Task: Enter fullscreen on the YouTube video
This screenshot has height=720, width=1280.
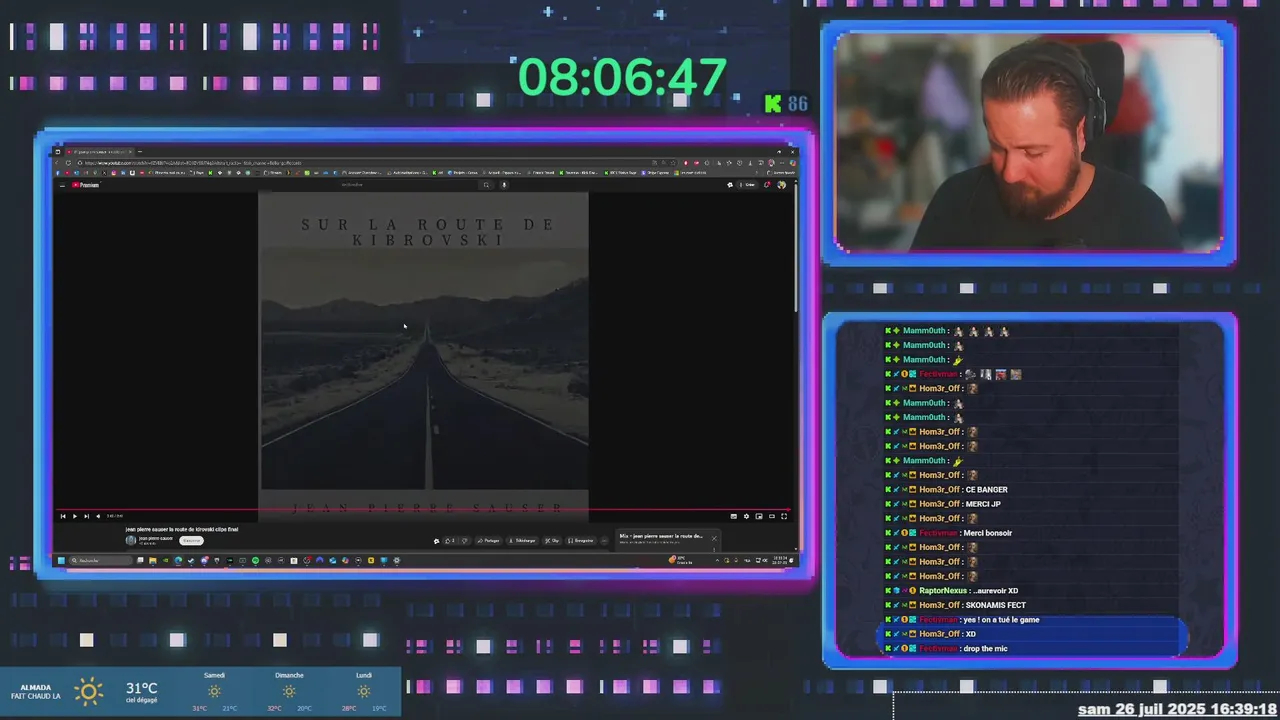Action: [x=784, y=516]
